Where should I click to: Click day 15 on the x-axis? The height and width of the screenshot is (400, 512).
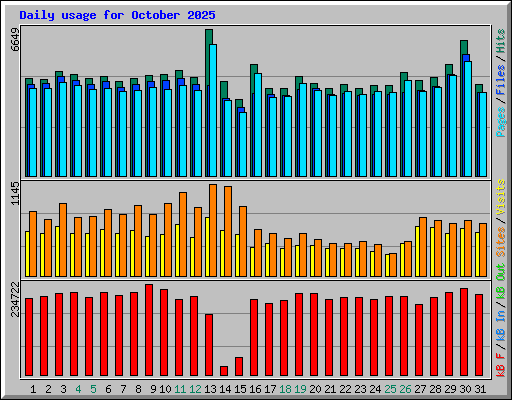click(x=240, y=389)
